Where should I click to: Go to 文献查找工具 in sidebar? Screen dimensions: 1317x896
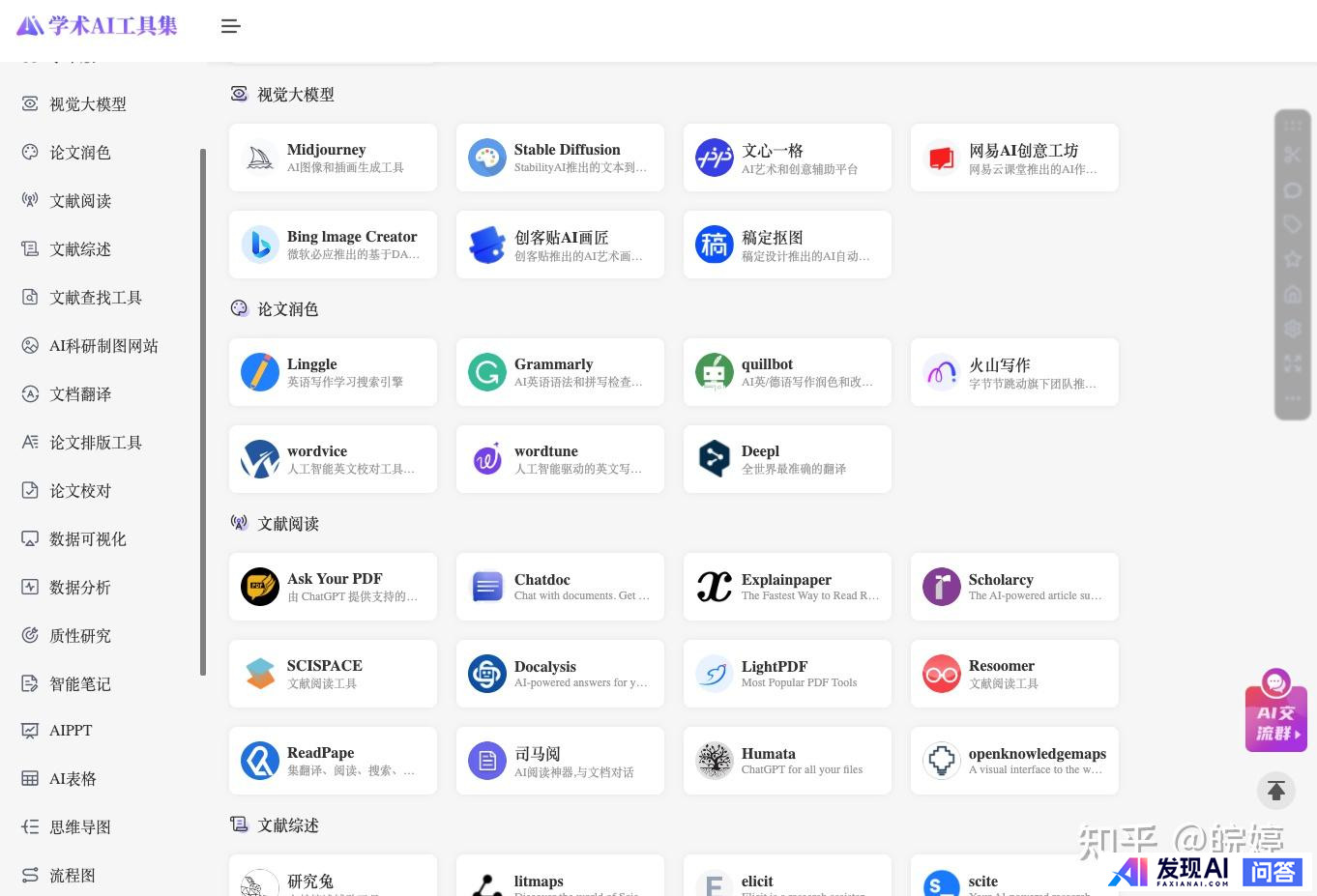tap(96, 298)
